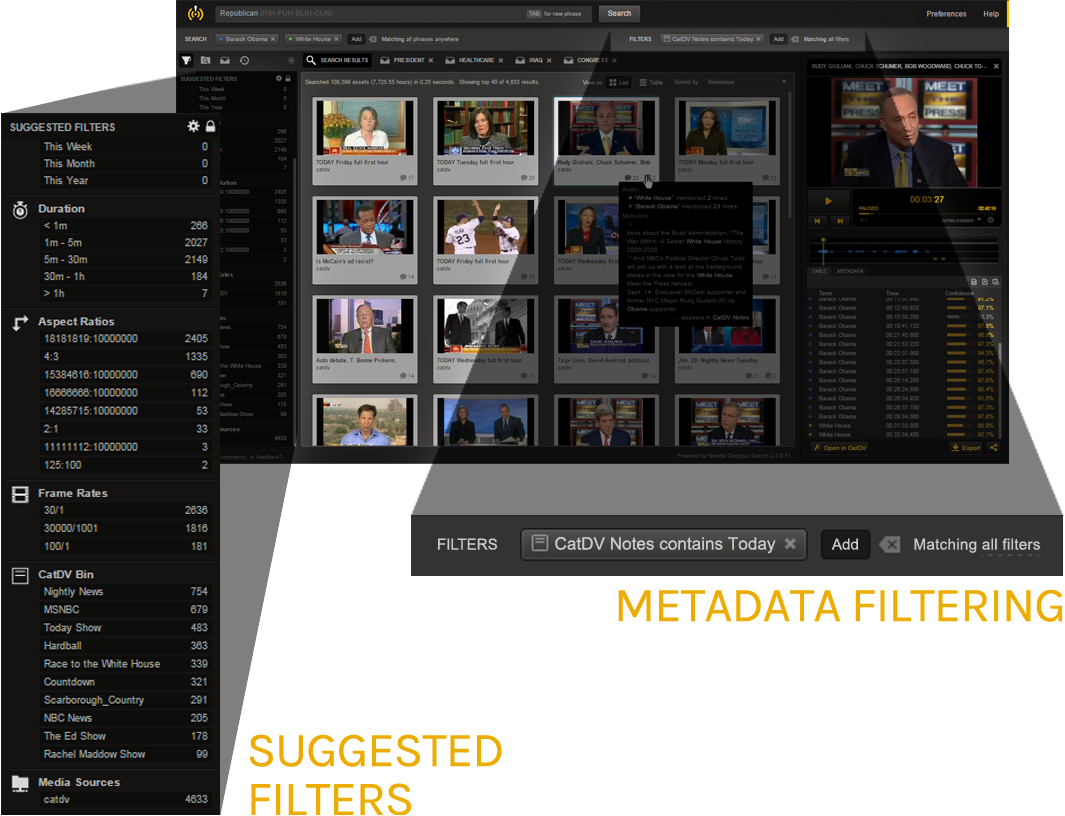
Task: Switch to the Search Results tab
Action: (337, 60)
